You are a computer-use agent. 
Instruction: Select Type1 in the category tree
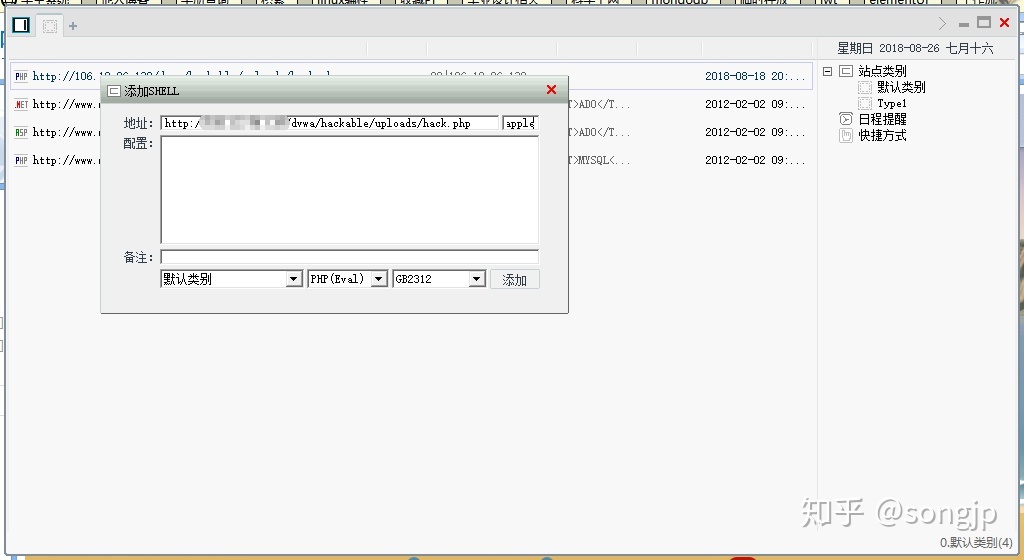(891, 103)
